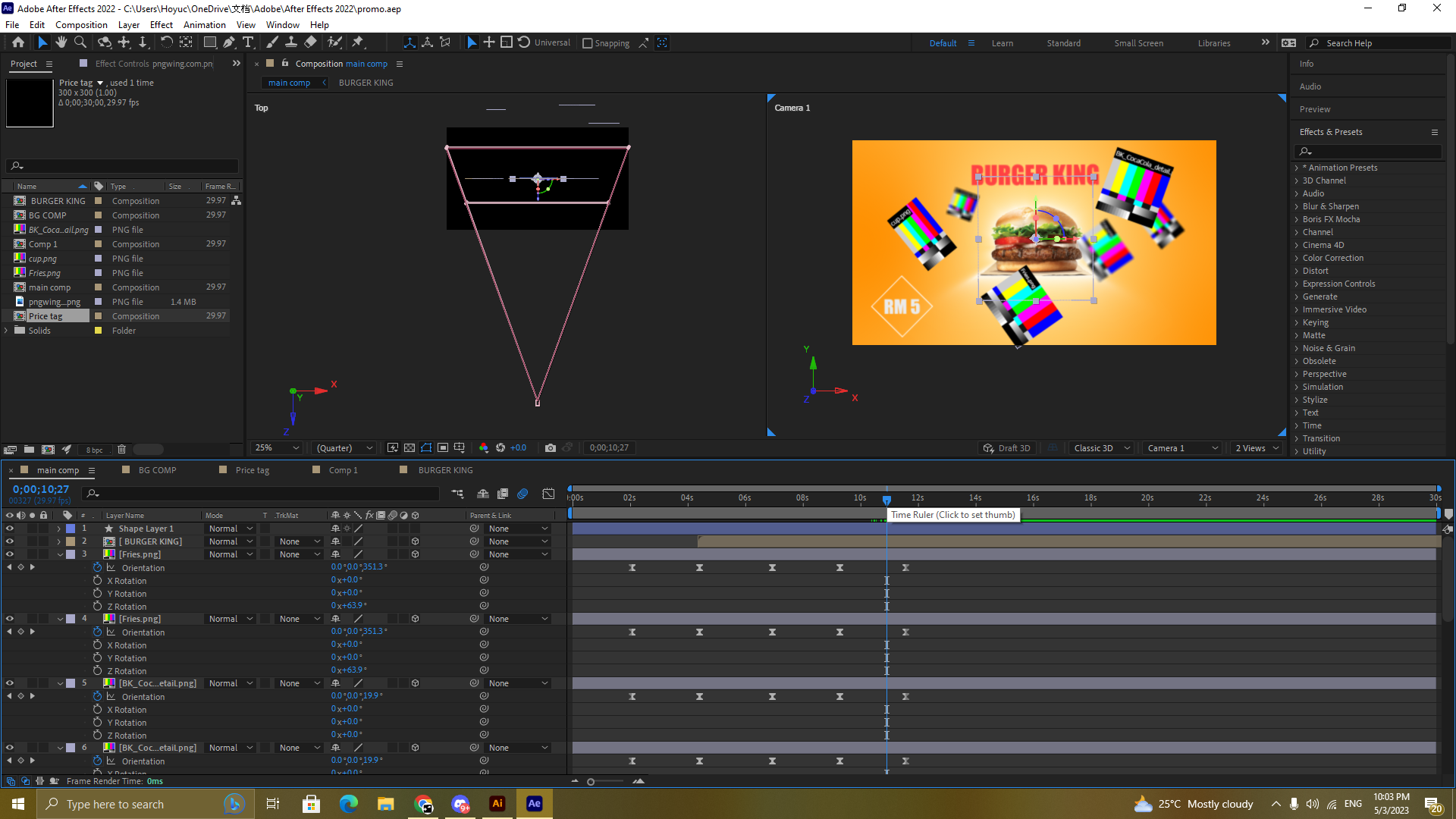1456x819 pixels.
Task: Select the Clone Stamp tool
Action: pyautogui.click(x=291, y=42)
